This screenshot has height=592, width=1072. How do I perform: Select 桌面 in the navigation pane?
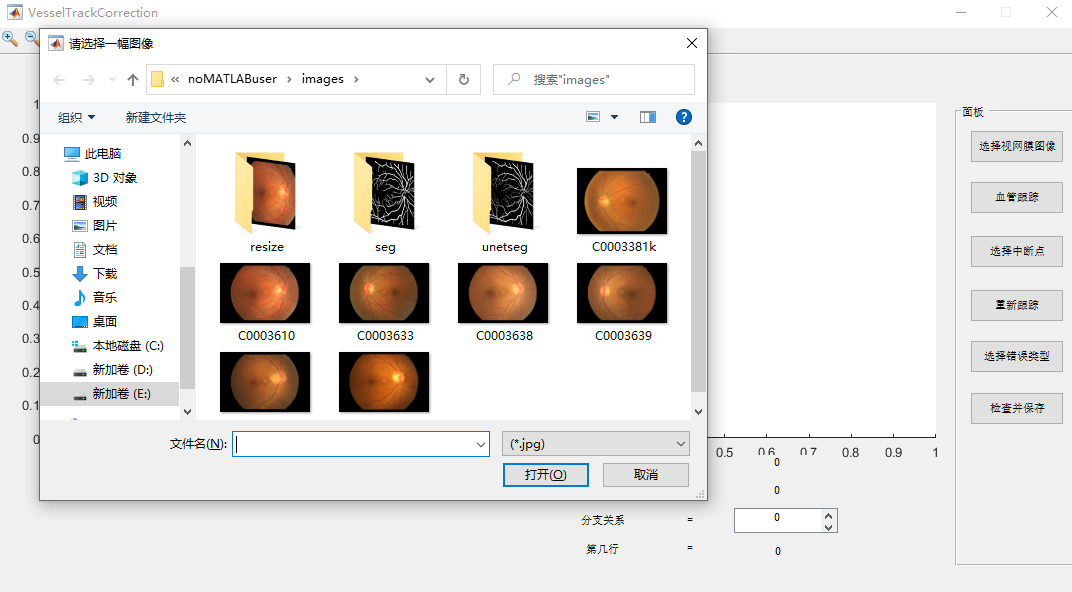pyautogui.click(x=105, y=322)
